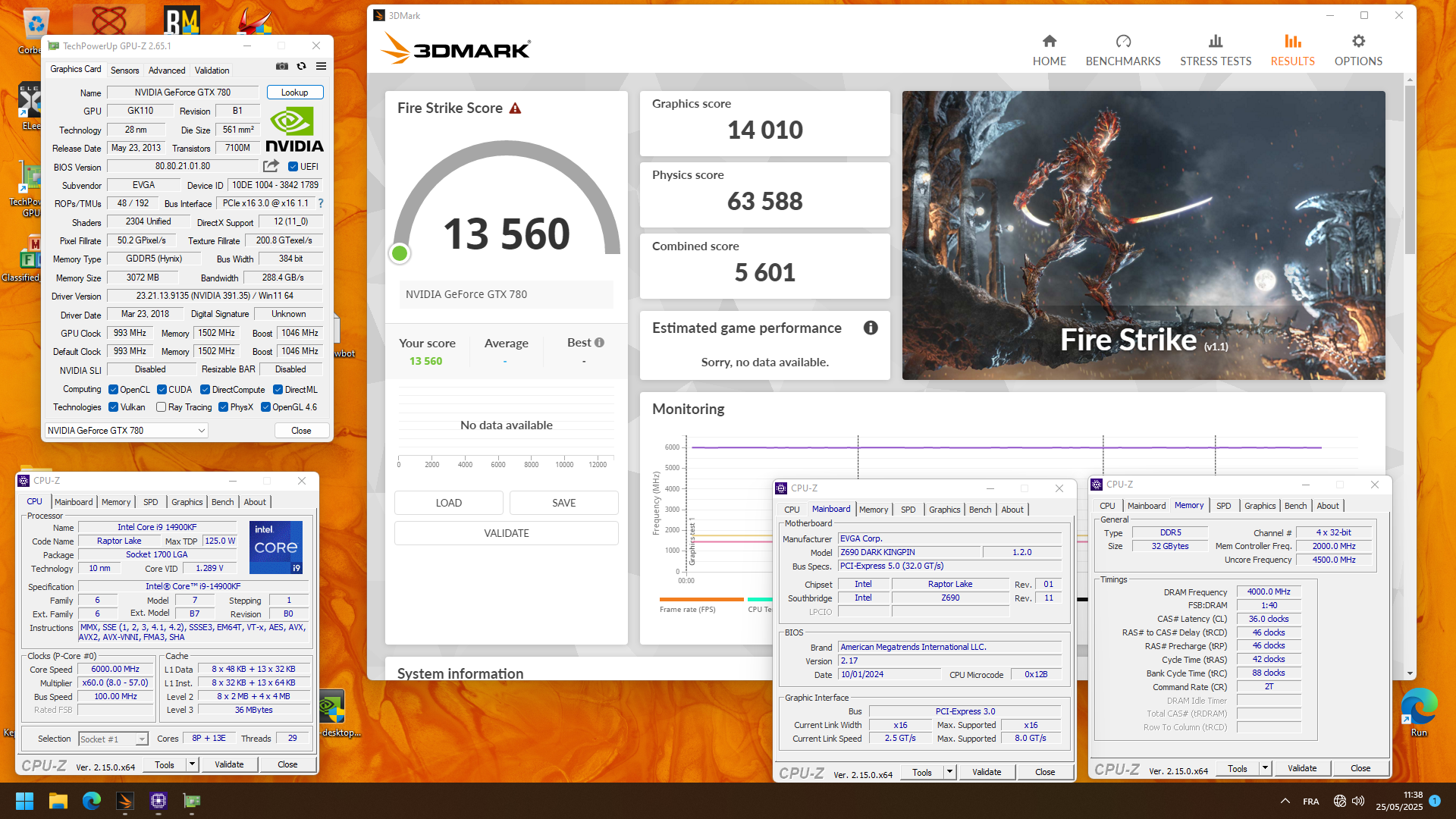Open the BENCHMARKS section in 3DMark

1123,51
